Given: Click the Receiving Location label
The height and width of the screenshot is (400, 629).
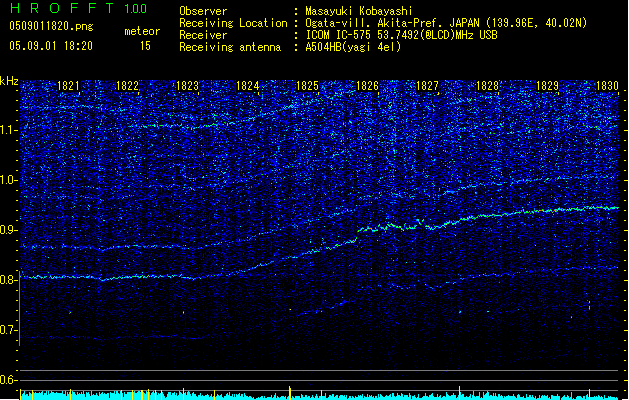Looking at the screenshot, I should (233, 23).
